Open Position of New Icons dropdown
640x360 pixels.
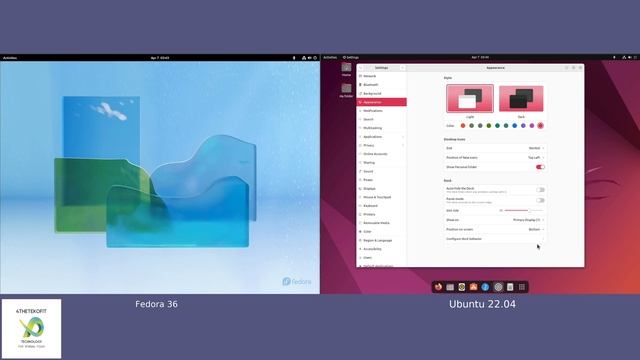pyautogui.click(x=536, y=158)
